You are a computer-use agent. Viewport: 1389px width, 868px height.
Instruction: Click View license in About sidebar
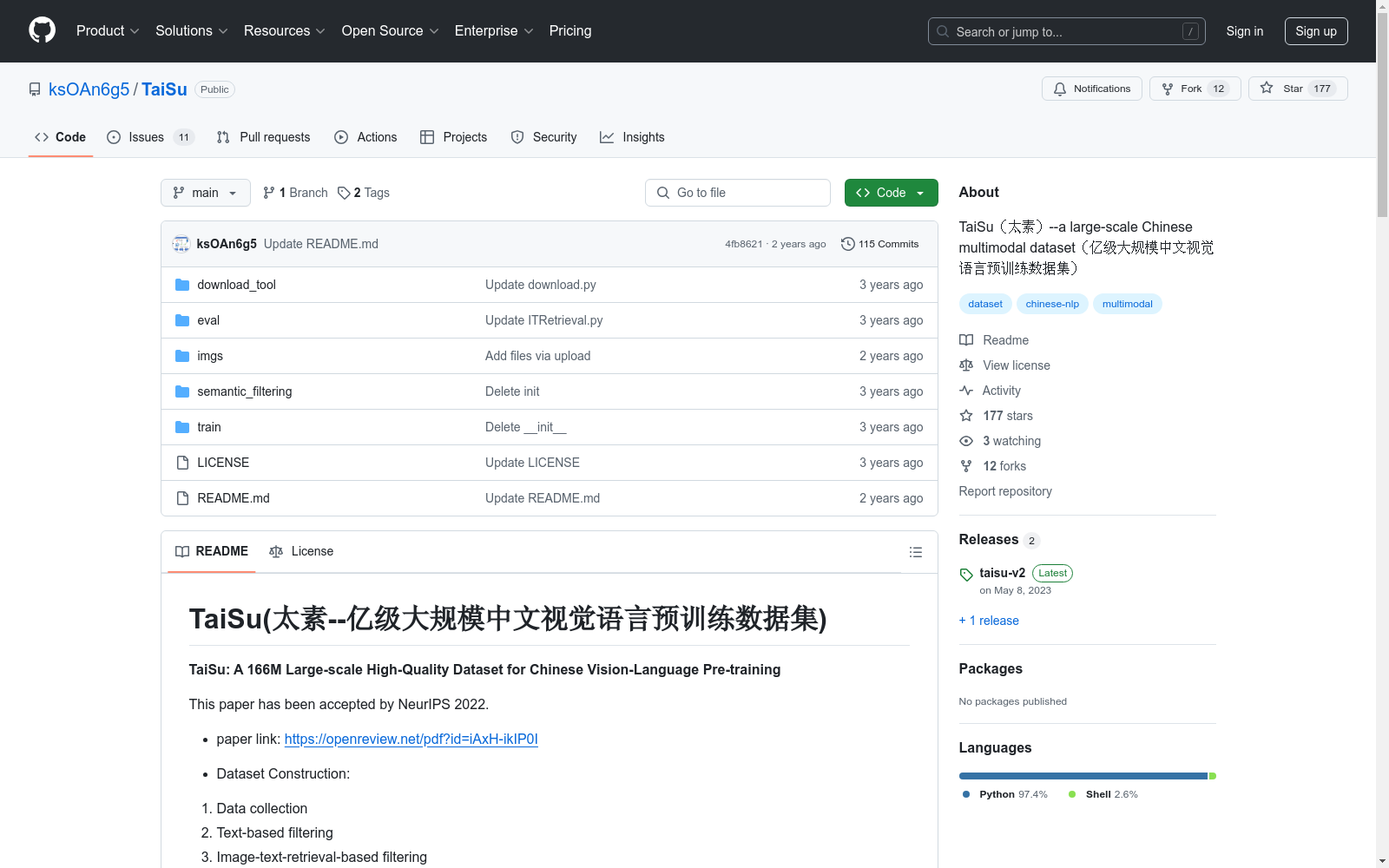(1005, 365)
